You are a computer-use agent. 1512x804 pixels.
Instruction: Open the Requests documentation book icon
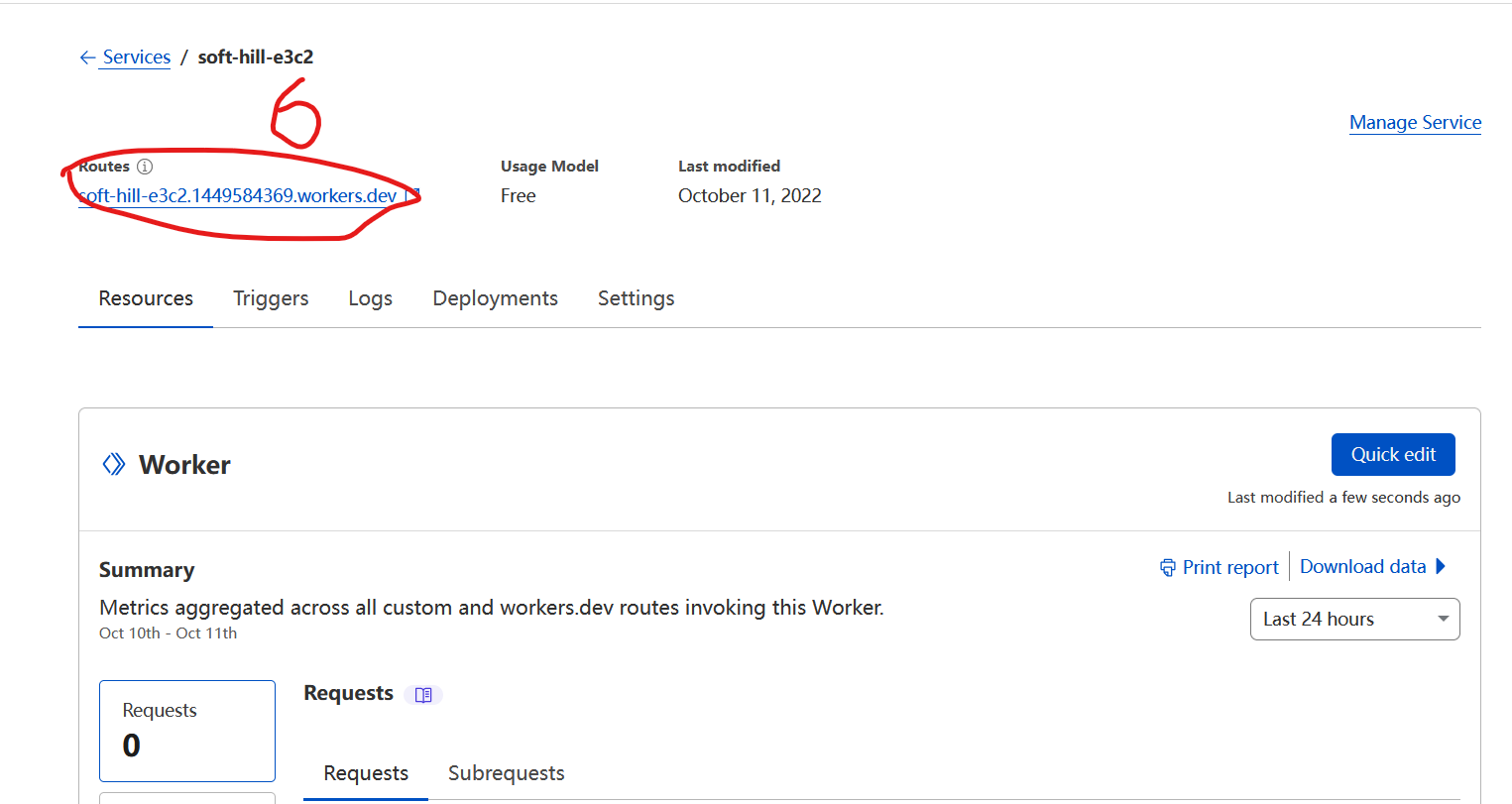pyautogui.click(x=423, y=694)
